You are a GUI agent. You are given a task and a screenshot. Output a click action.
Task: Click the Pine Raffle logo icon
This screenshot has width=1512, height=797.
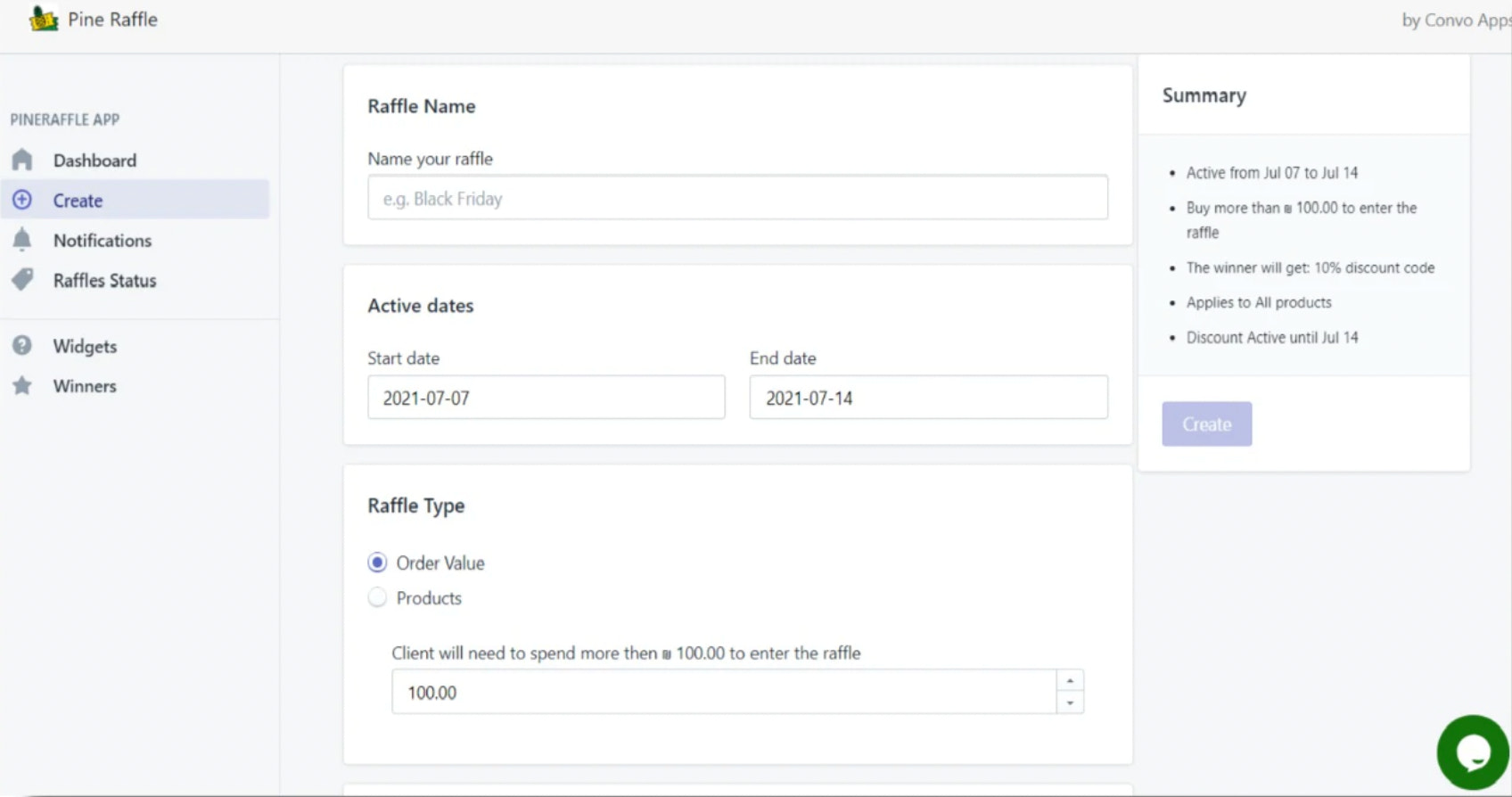pos(43,19)
